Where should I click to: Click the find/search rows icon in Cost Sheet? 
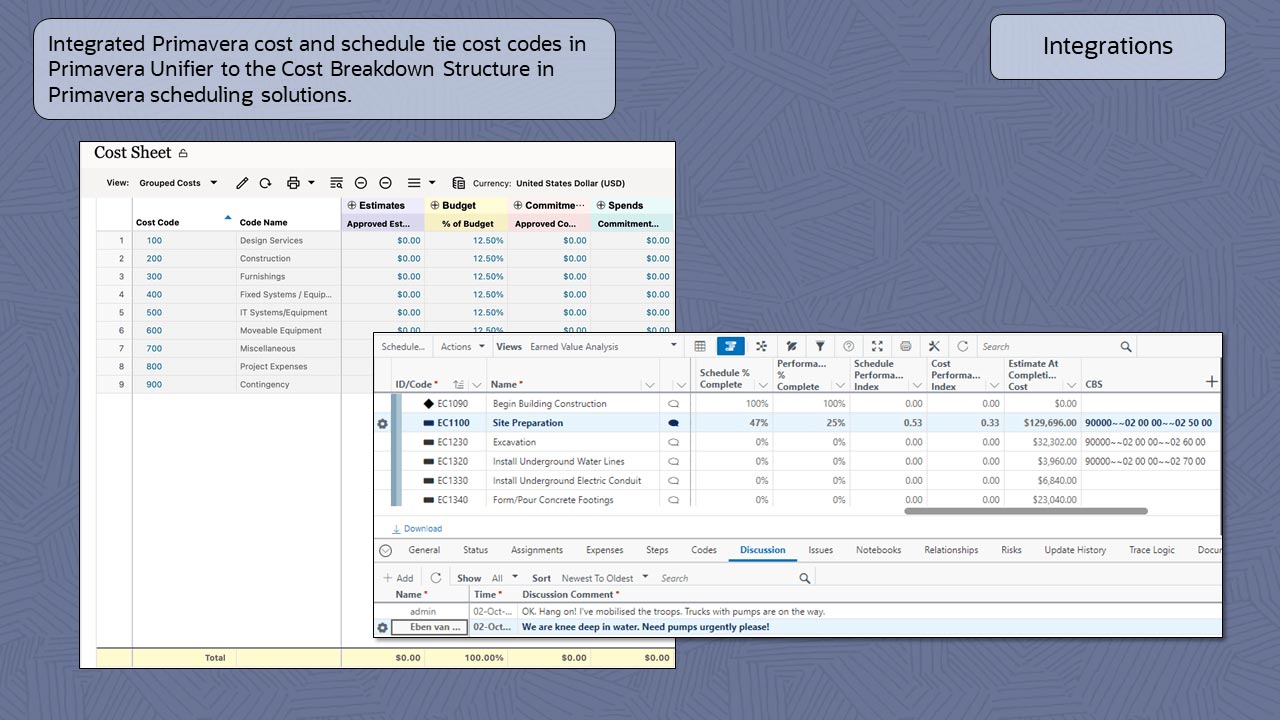coord(336,183)
